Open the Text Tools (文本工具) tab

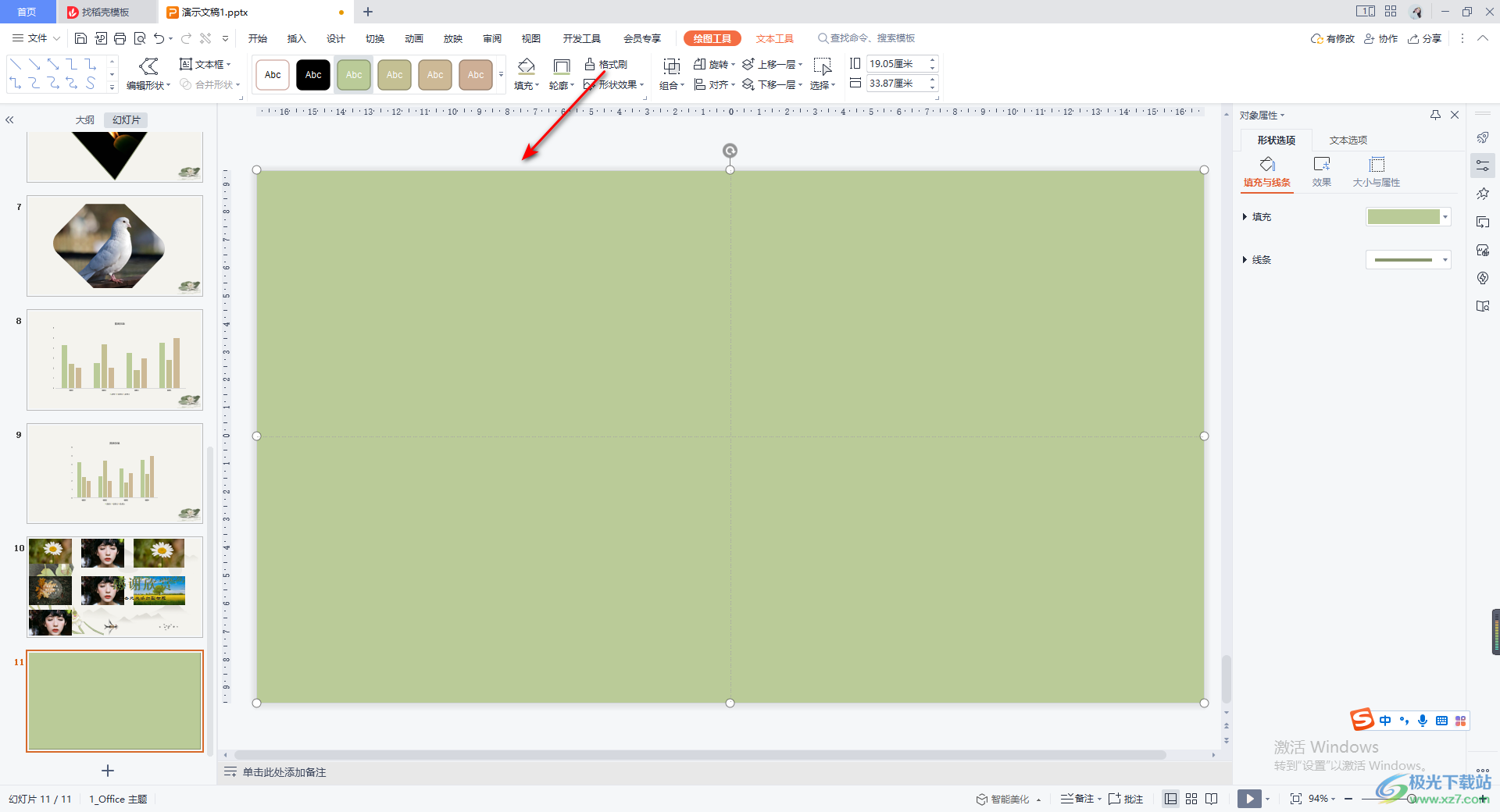click(774, 38)
